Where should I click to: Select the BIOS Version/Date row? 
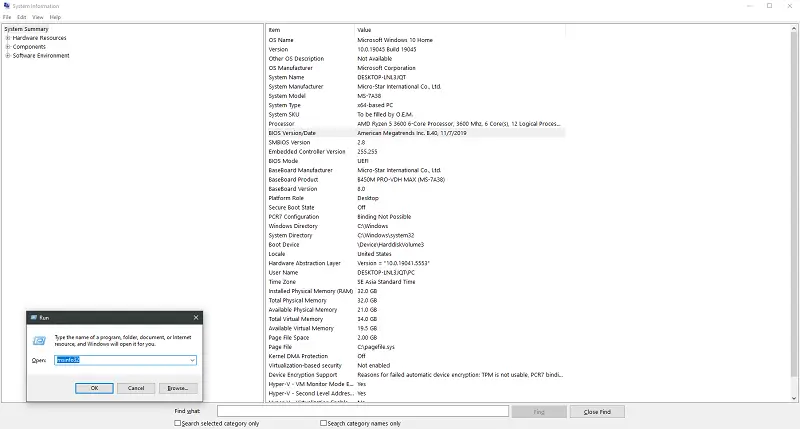[x=292, y=132]
